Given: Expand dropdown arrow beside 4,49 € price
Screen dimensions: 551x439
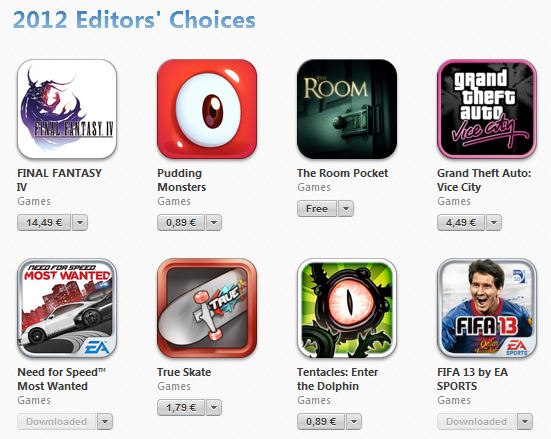Looking at the screenshot, I should [494, 222].
